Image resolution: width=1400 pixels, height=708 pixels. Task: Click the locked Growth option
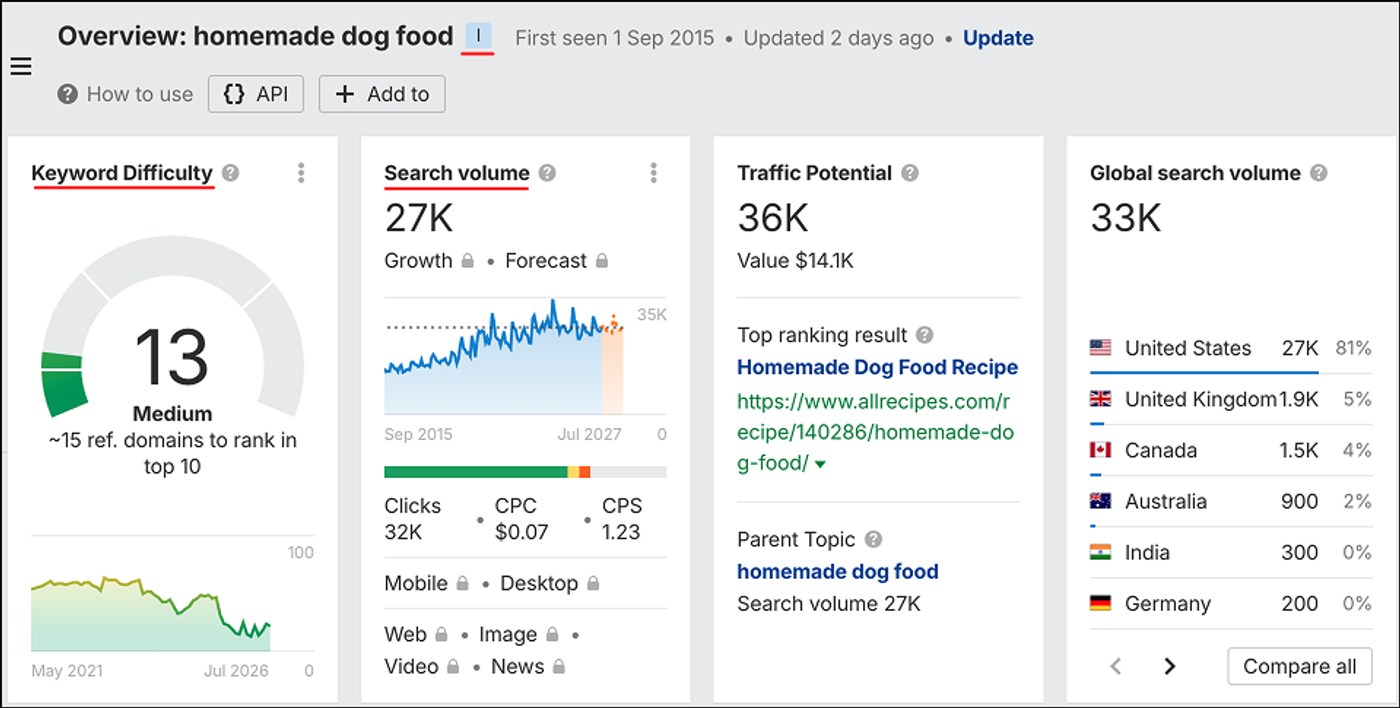coord(429,261)
